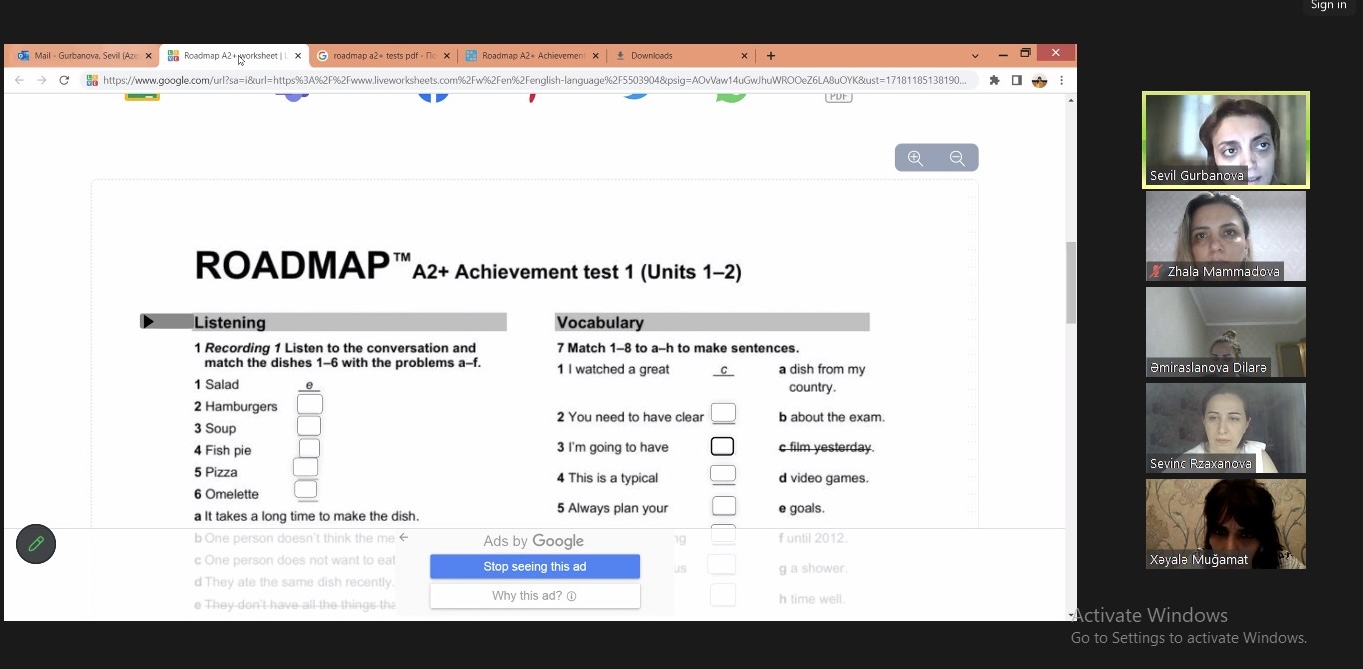Open the Chrome three-dot menu

[1061, 81]
